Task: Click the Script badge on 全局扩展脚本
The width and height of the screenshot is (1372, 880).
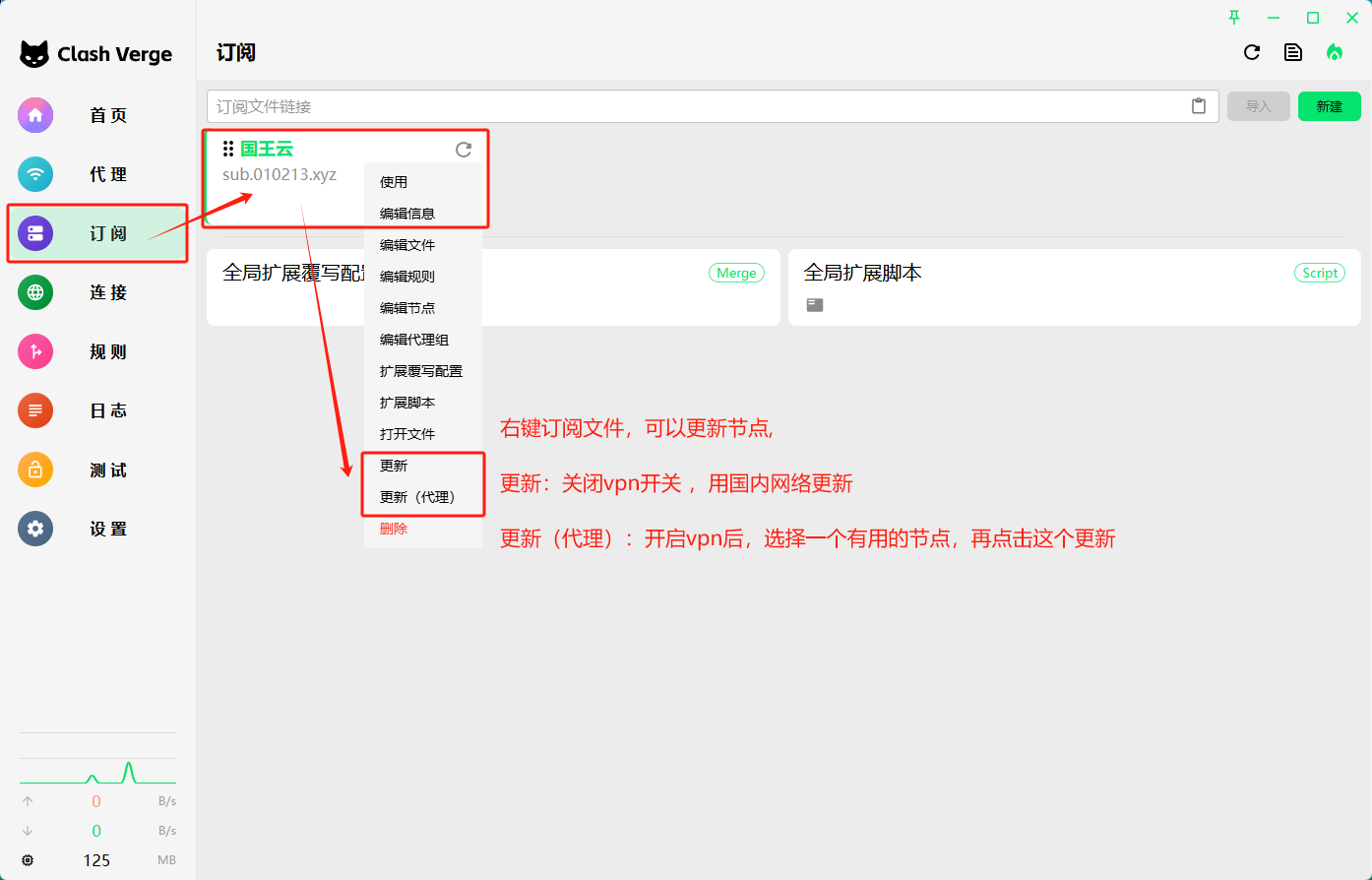Action: click(1319, 273)
